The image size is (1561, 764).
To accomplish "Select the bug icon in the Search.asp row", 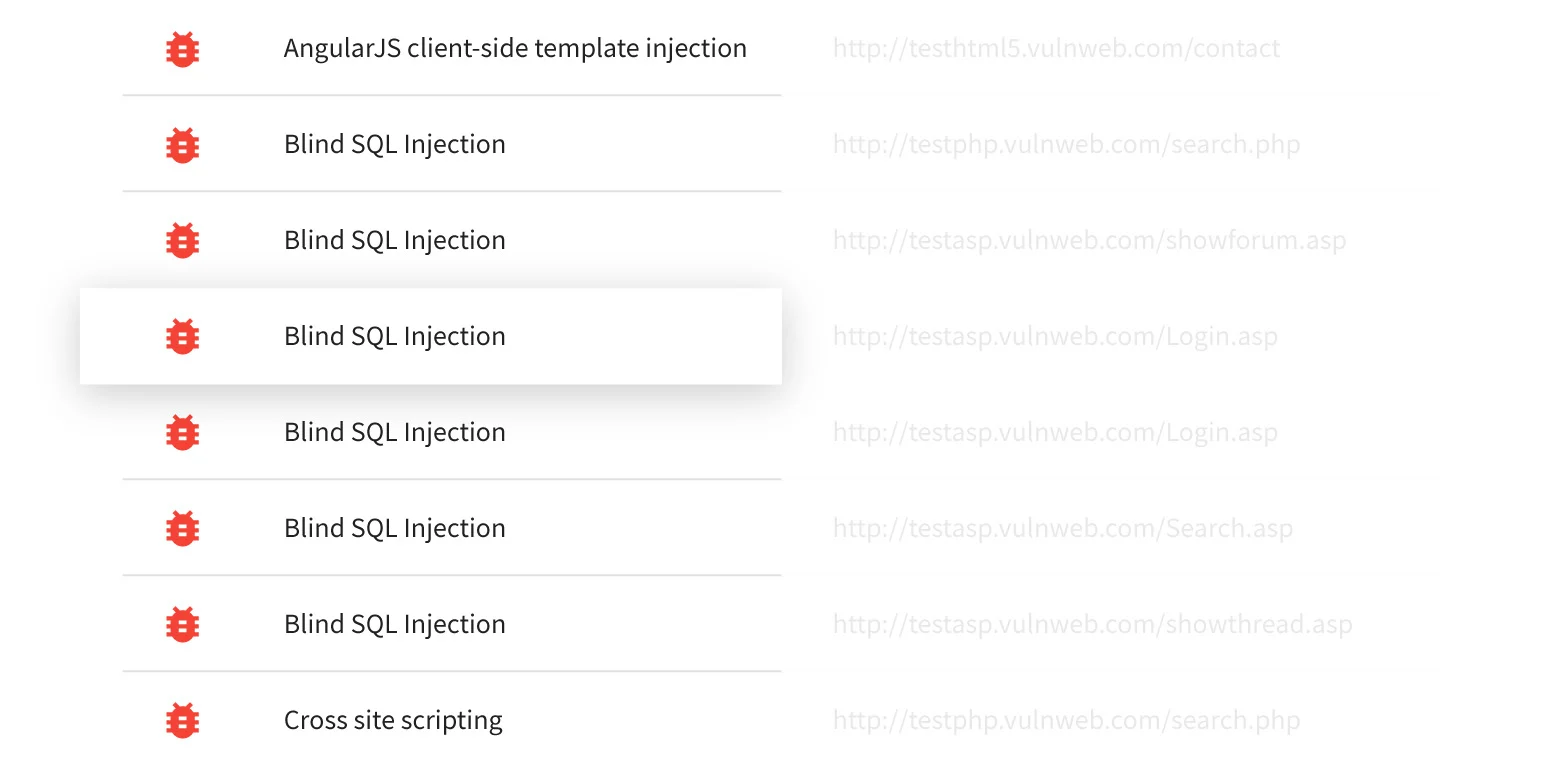I will pos(182,529).
